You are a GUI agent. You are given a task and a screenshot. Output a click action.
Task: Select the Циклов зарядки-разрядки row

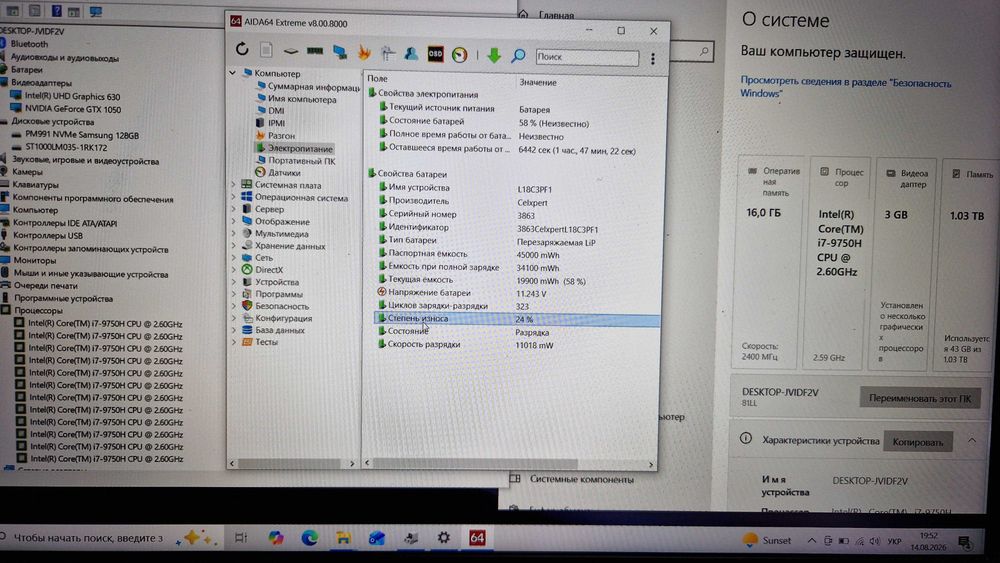click(517, 306)
